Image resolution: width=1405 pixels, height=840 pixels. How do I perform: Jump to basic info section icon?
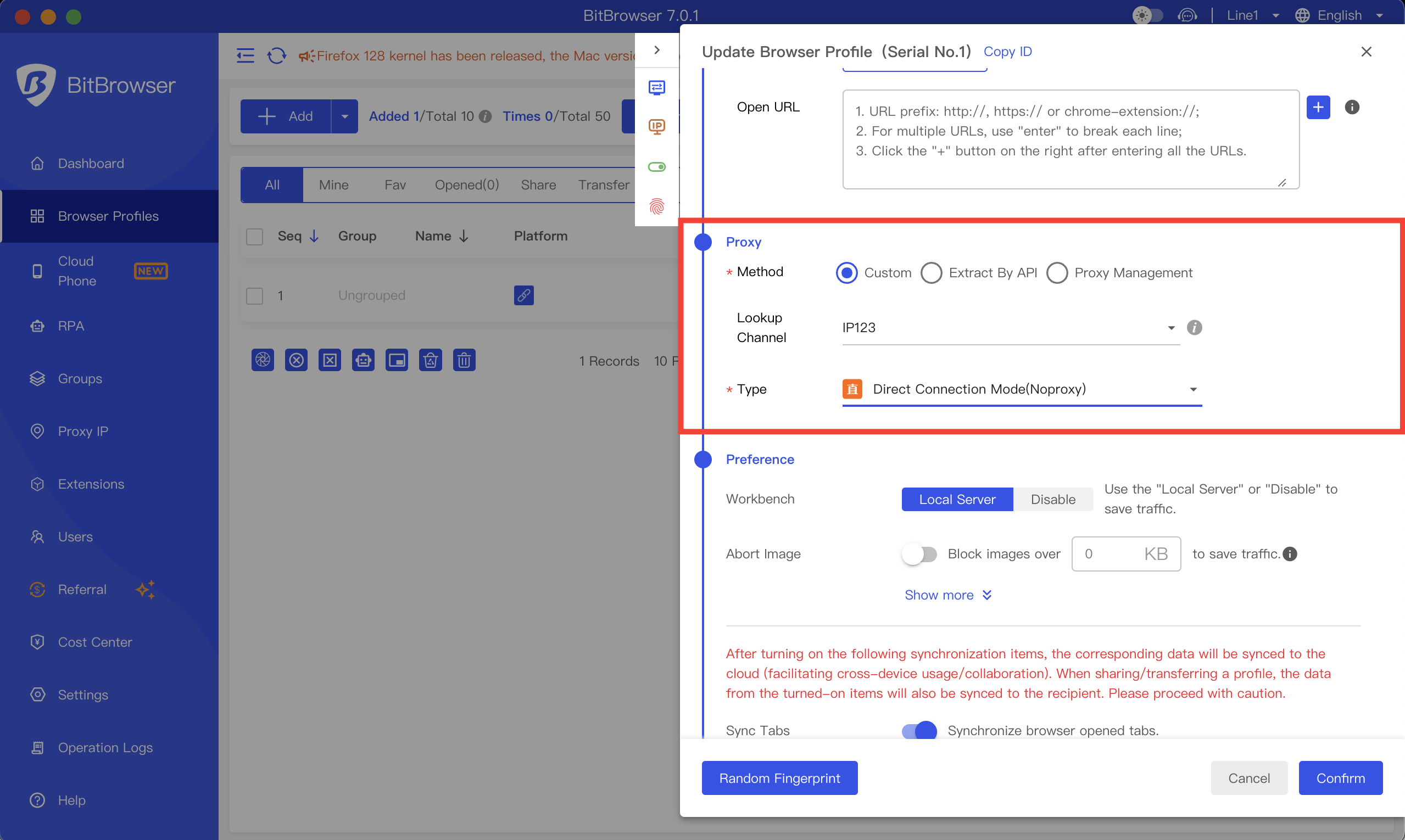pyautogui.click(x=657, y=88)
